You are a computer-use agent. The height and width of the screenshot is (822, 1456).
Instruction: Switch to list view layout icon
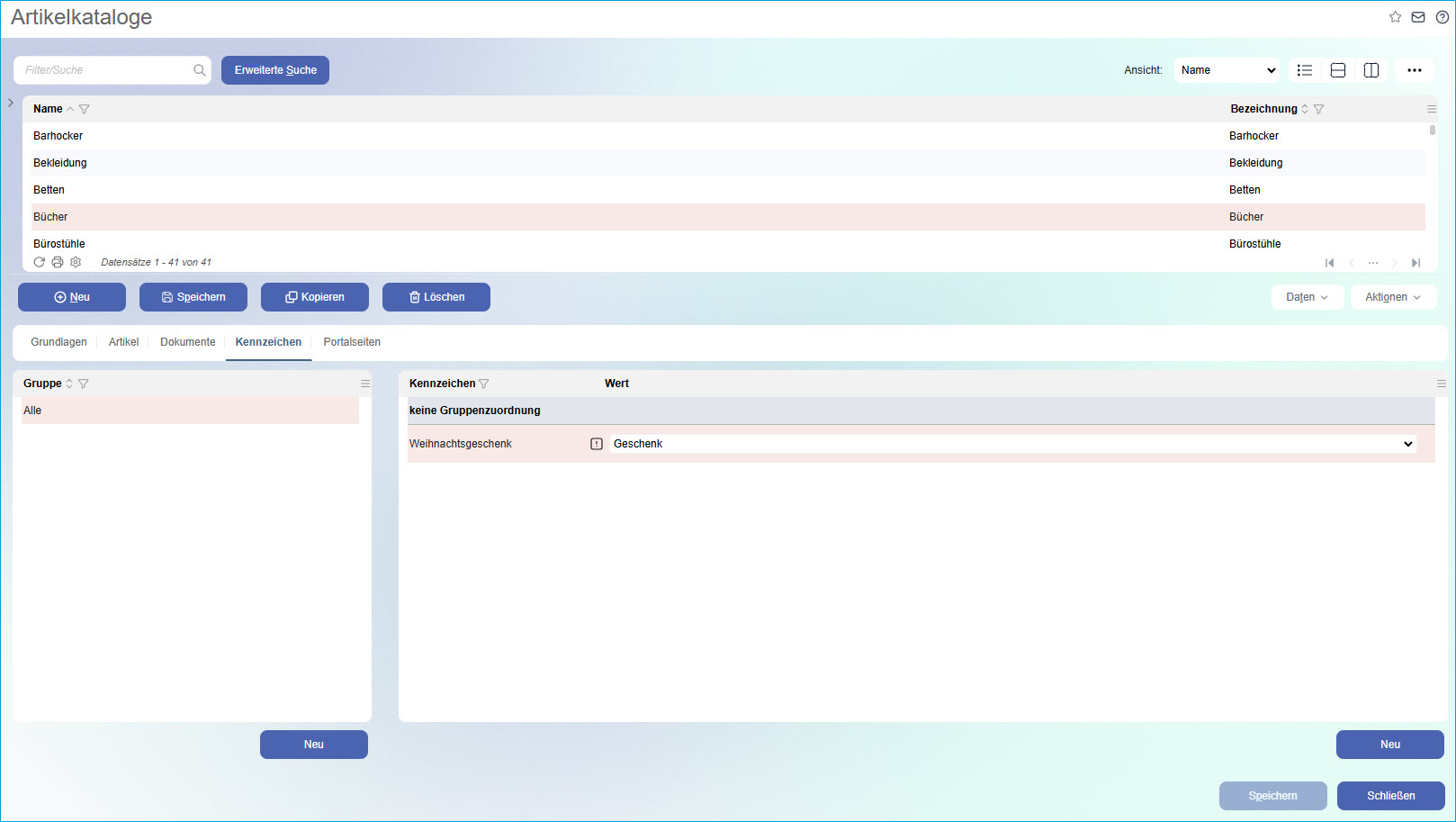[x=1305, y=70]
